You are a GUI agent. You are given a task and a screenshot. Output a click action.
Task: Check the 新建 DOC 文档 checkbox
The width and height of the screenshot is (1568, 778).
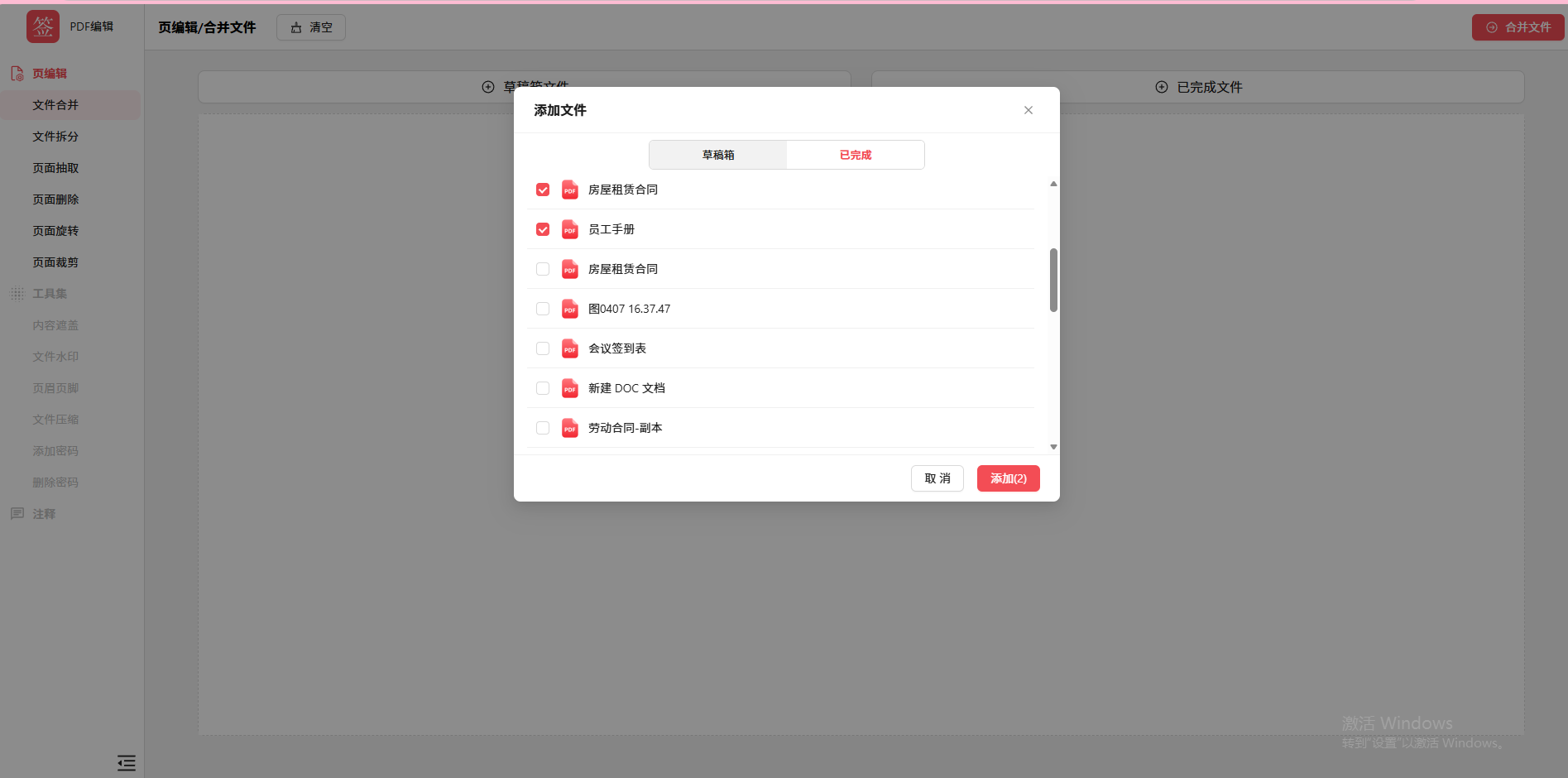543,388
